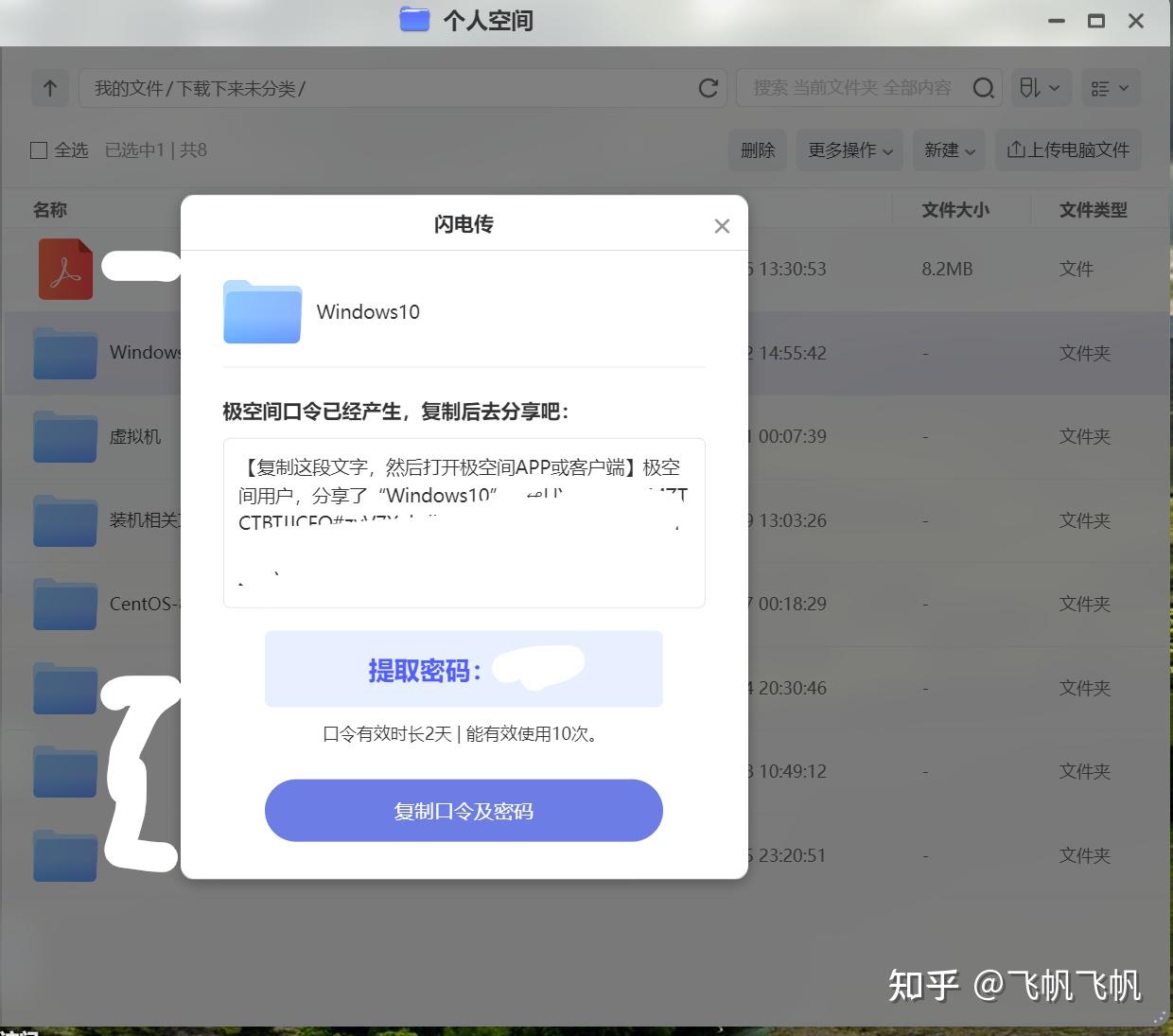Click the 装机相关 folder icon
The height and width of the screenshot is (1036, 1173).
[64, 520]
